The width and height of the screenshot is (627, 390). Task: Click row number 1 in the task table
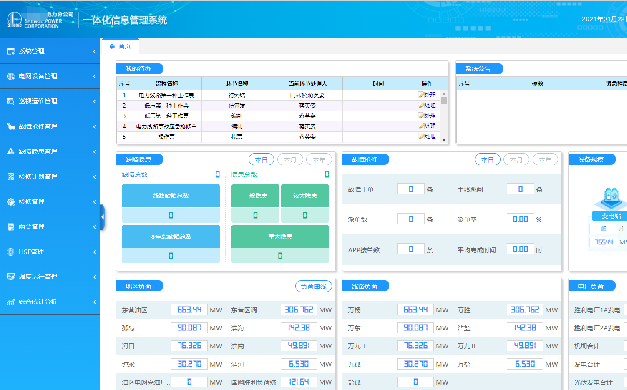(124, 95)
